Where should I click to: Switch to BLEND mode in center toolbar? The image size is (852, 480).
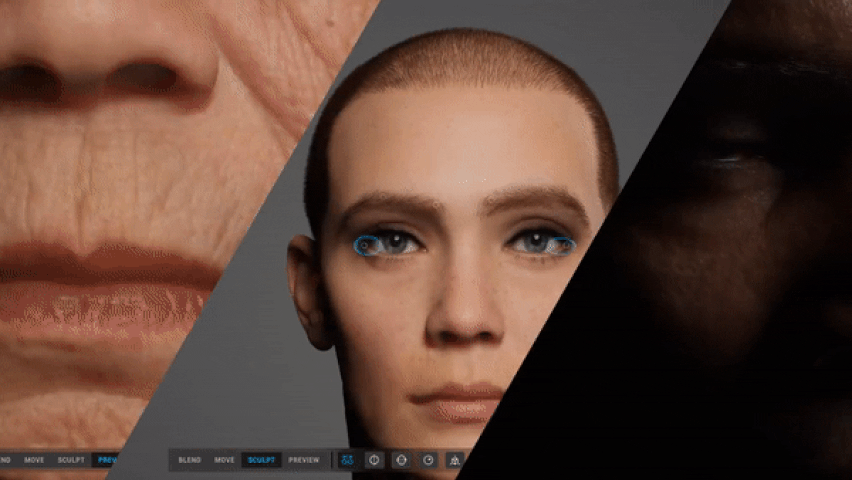tap(190, 460)
